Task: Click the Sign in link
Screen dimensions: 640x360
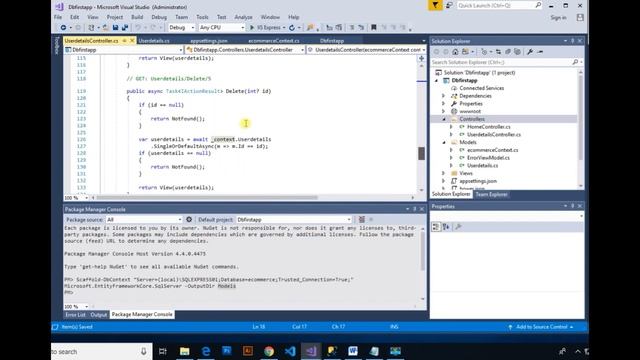Action: tap(558, 18)
